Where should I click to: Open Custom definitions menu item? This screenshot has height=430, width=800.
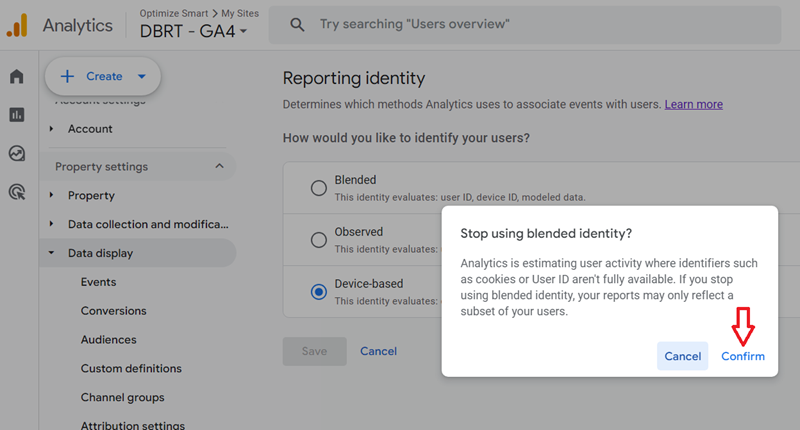(x=131, y=369)
